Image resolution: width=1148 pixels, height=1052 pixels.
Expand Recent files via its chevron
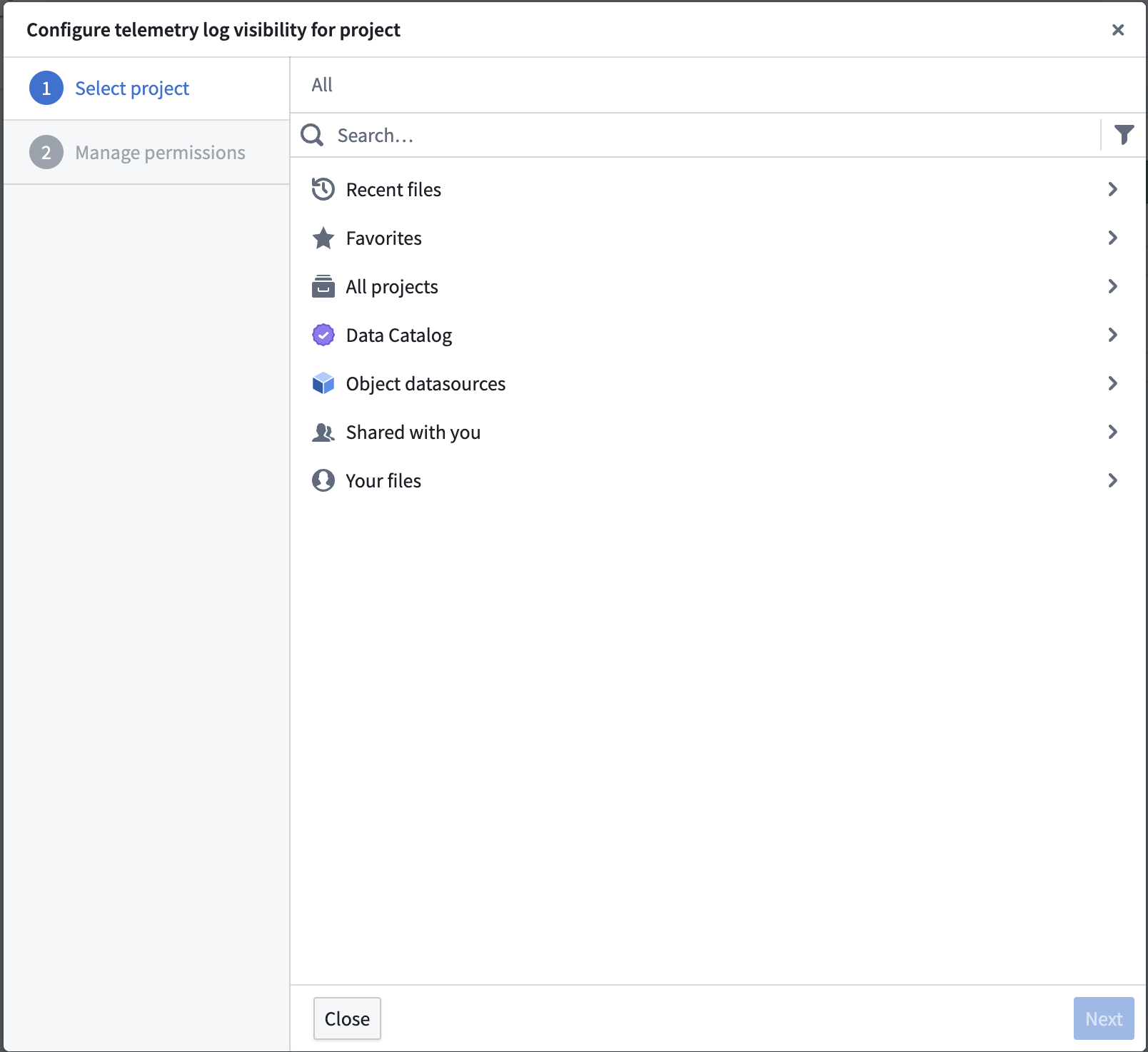[x=1112, y=189]
